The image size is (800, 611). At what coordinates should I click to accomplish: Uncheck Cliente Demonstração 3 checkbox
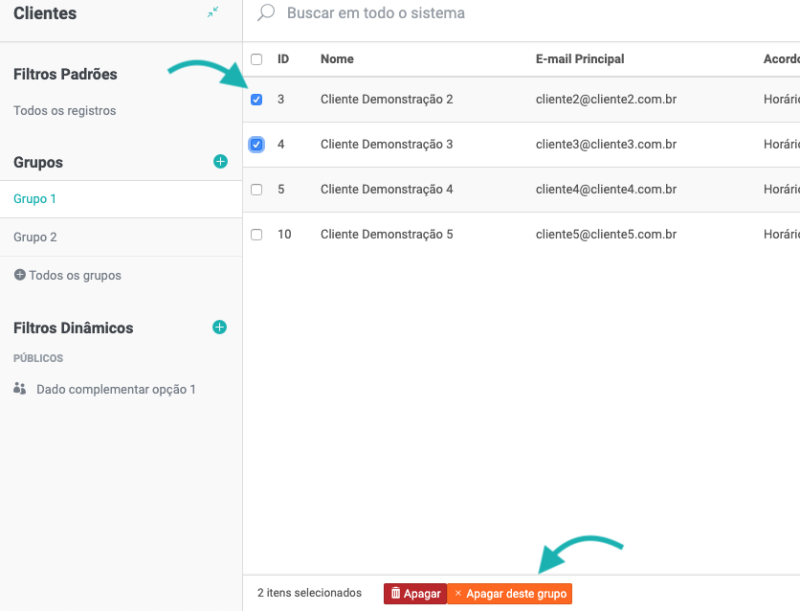[x=257, y=145]
